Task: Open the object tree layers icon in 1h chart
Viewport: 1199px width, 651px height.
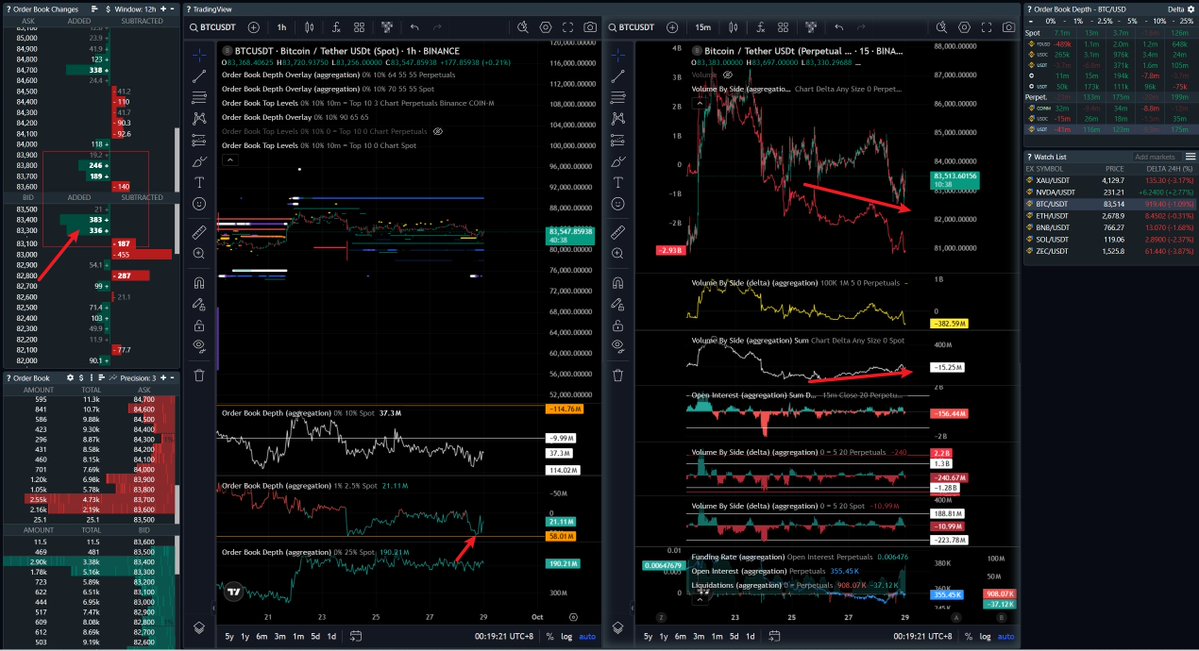Action: tap(199, 627)
